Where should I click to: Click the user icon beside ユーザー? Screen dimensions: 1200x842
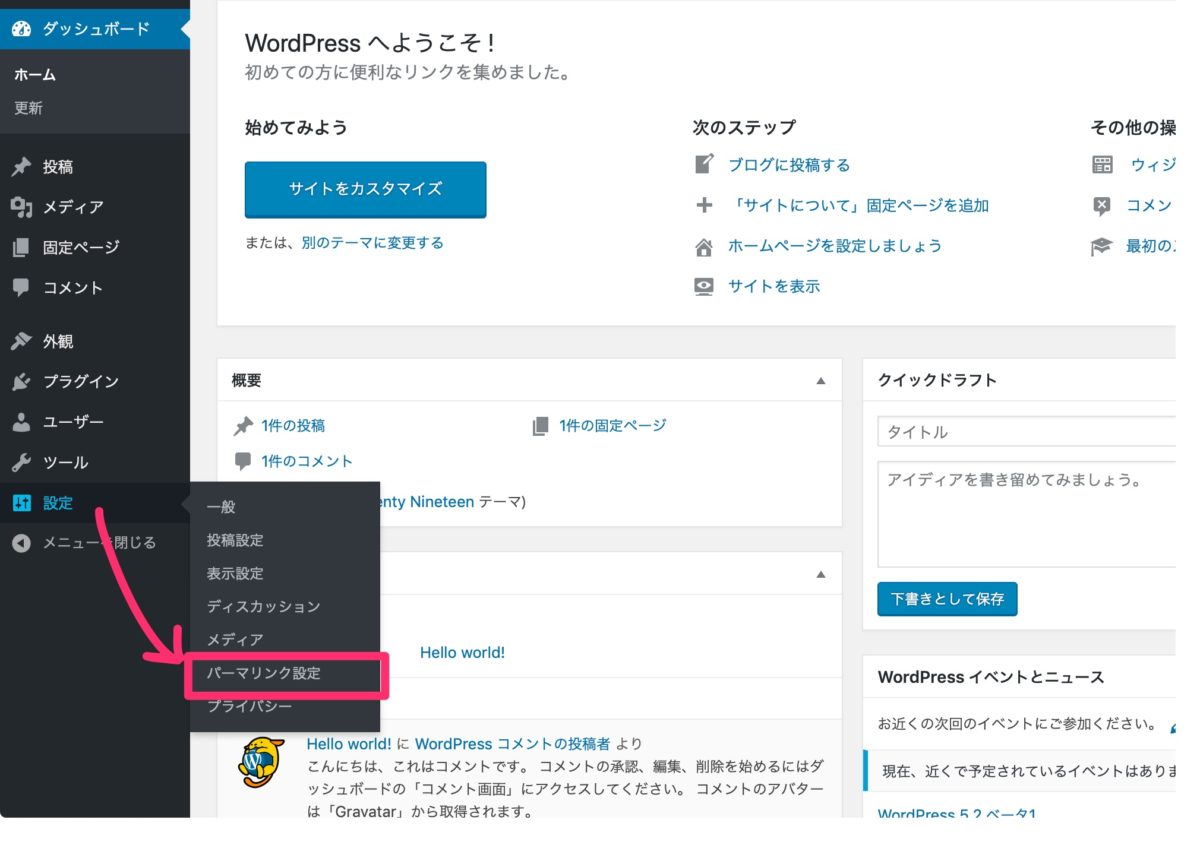[x=22, y=422]
